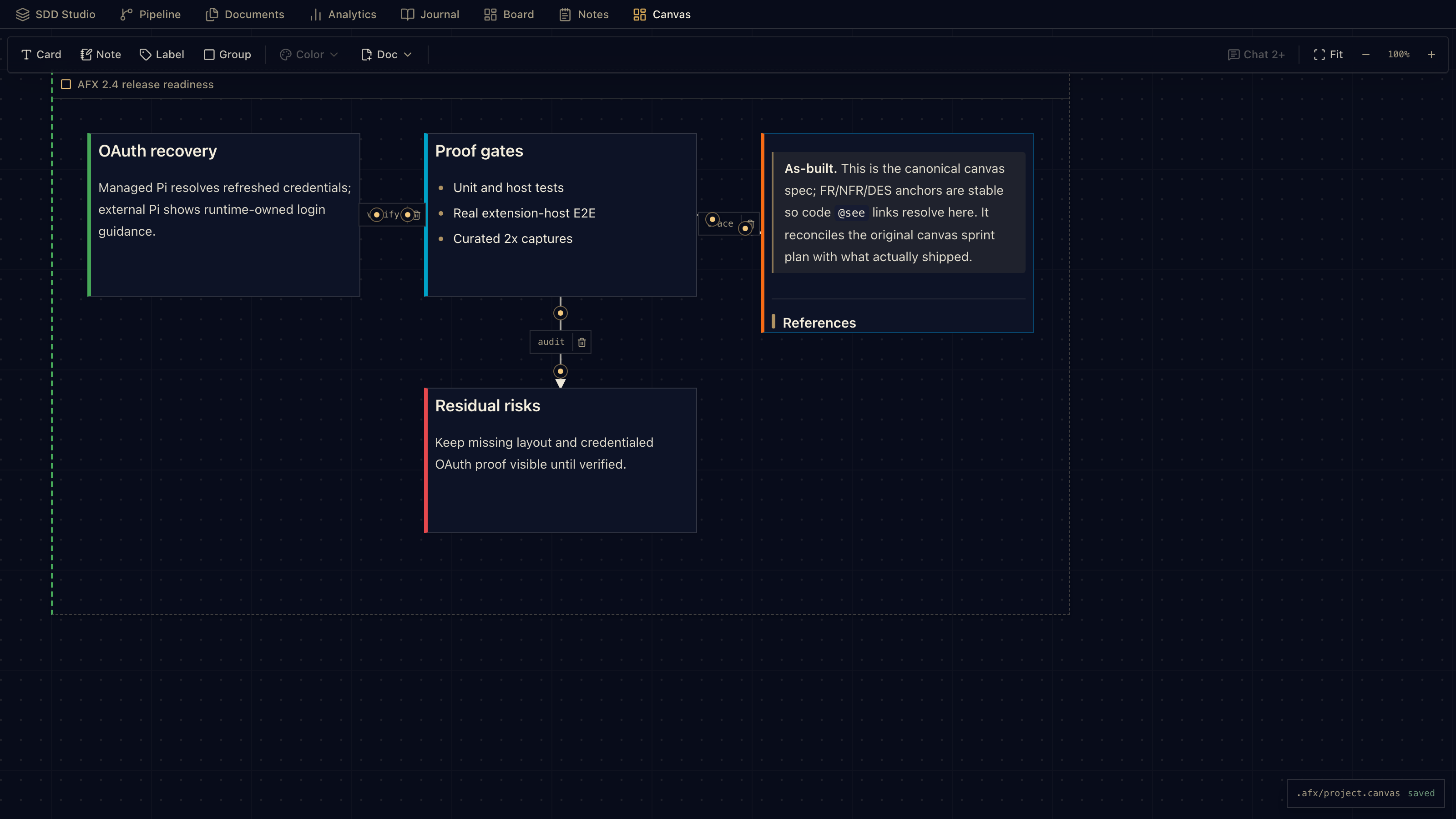The image size is (1456, 819).
Task: Click the 100% zoom level indicator
Action: click(x=1398, y=54)
